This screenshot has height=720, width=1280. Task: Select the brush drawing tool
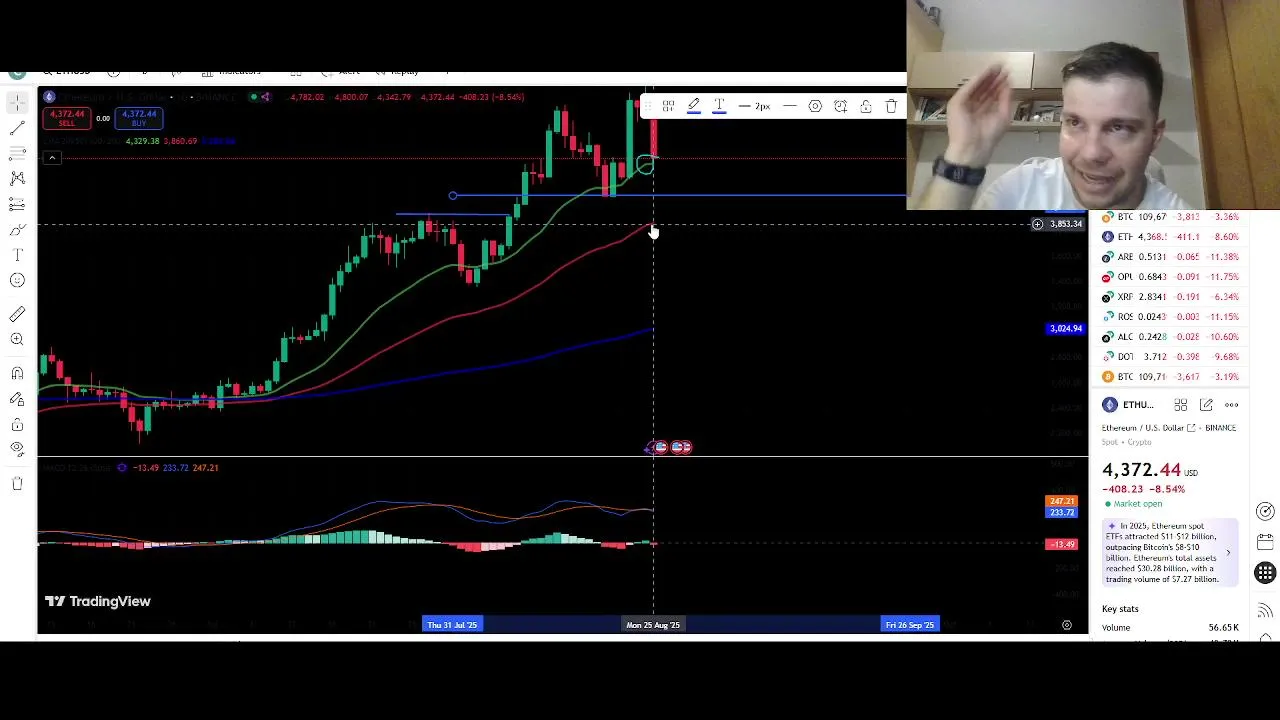click(17, 230)
